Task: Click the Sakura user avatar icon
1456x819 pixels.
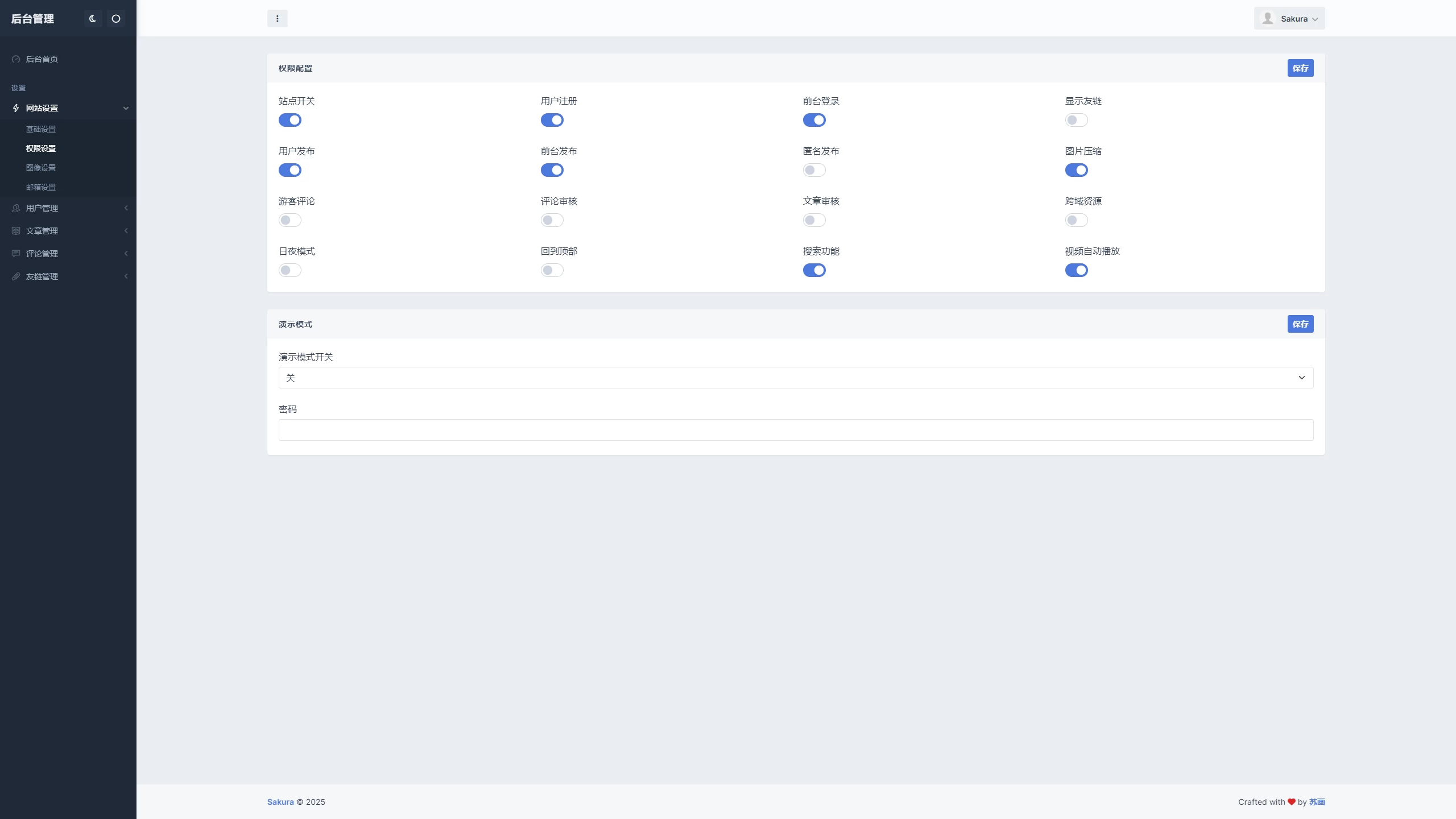Action: [1268, 19]
